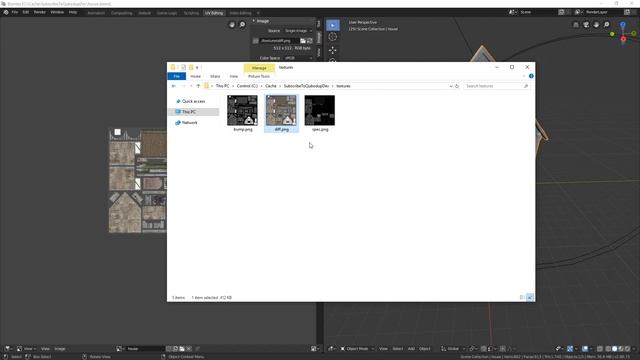Screen dimensions: 640x360
Task: Toggle wireframe viewport shading mode
Action: tap(608, 349)
